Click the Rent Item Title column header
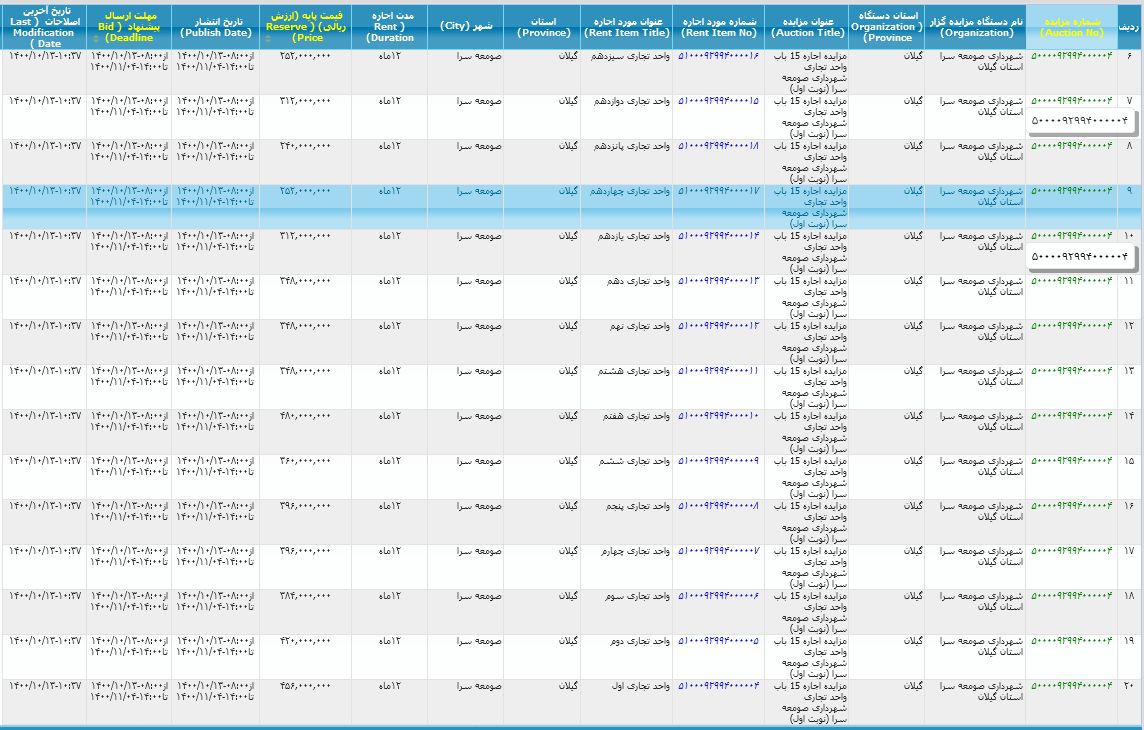This screenshot has height=730, width=1144. coord(626,26)
